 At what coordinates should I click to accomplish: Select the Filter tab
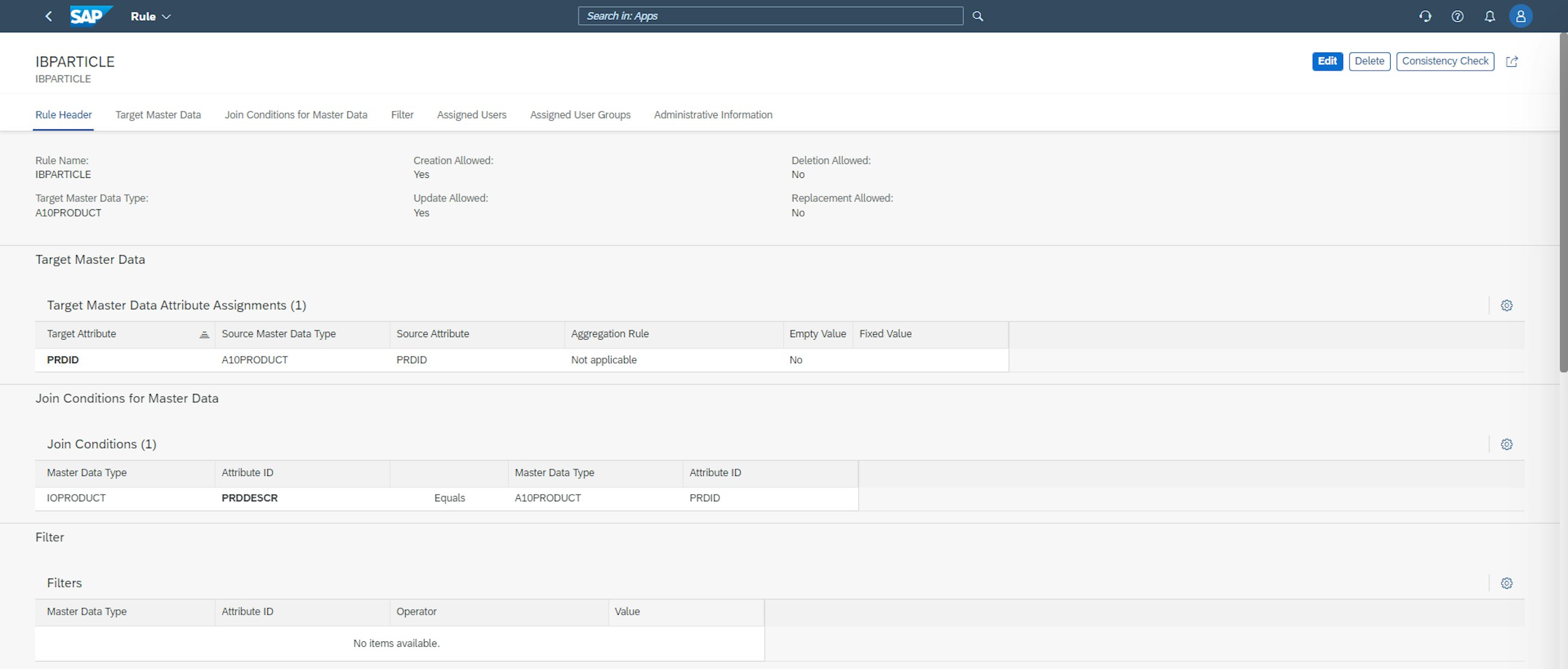[402, 115]
